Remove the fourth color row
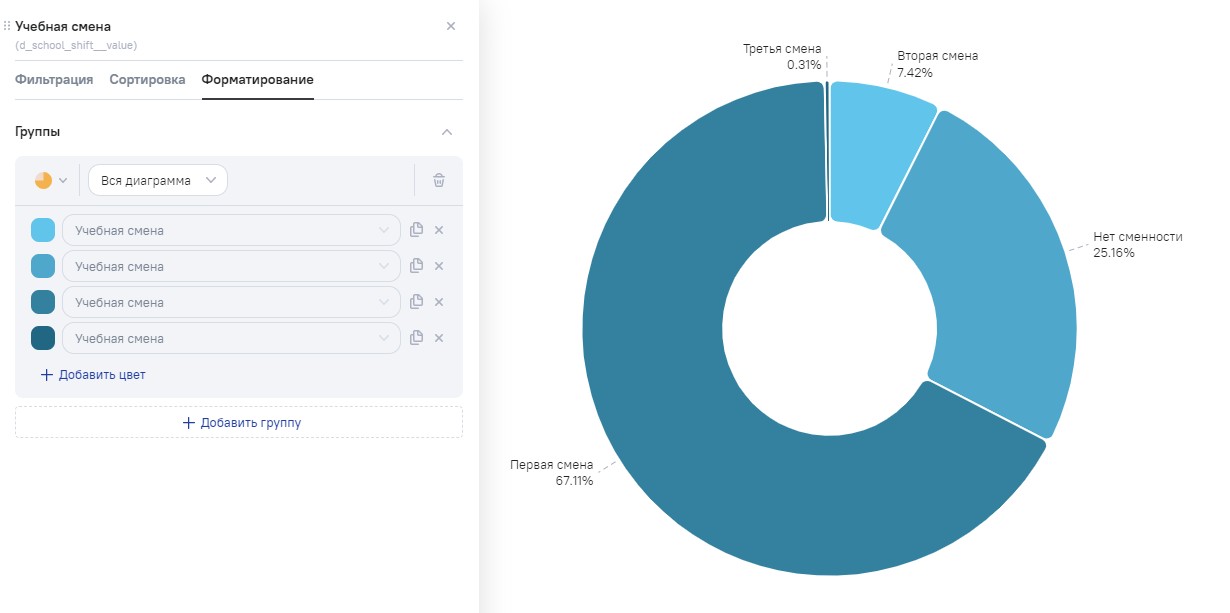Screen dimensions: 1230x613 [439, 338]
